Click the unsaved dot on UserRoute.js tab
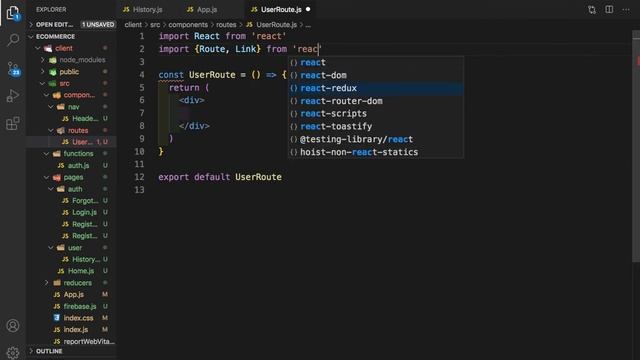The image size is (640, 360). tap(308, 9)
